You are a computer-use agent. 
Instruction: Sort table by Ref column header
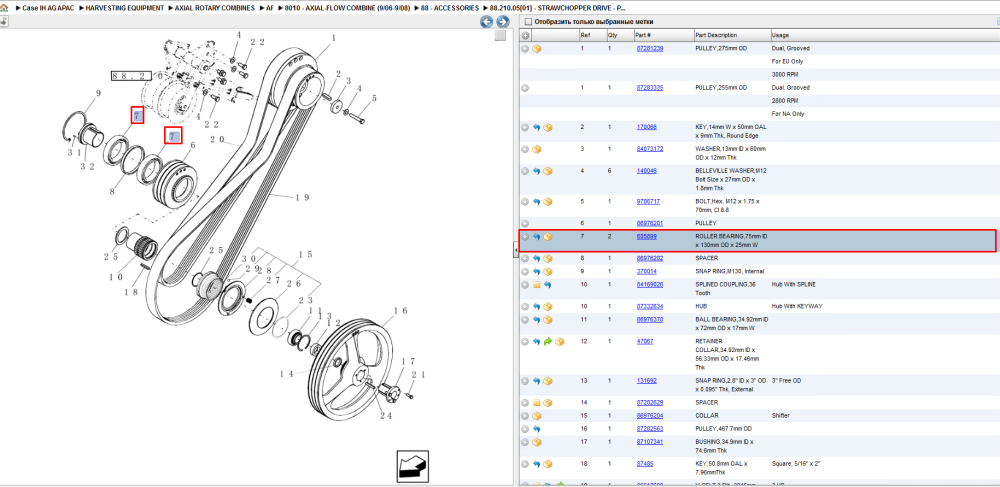point(585,35)
